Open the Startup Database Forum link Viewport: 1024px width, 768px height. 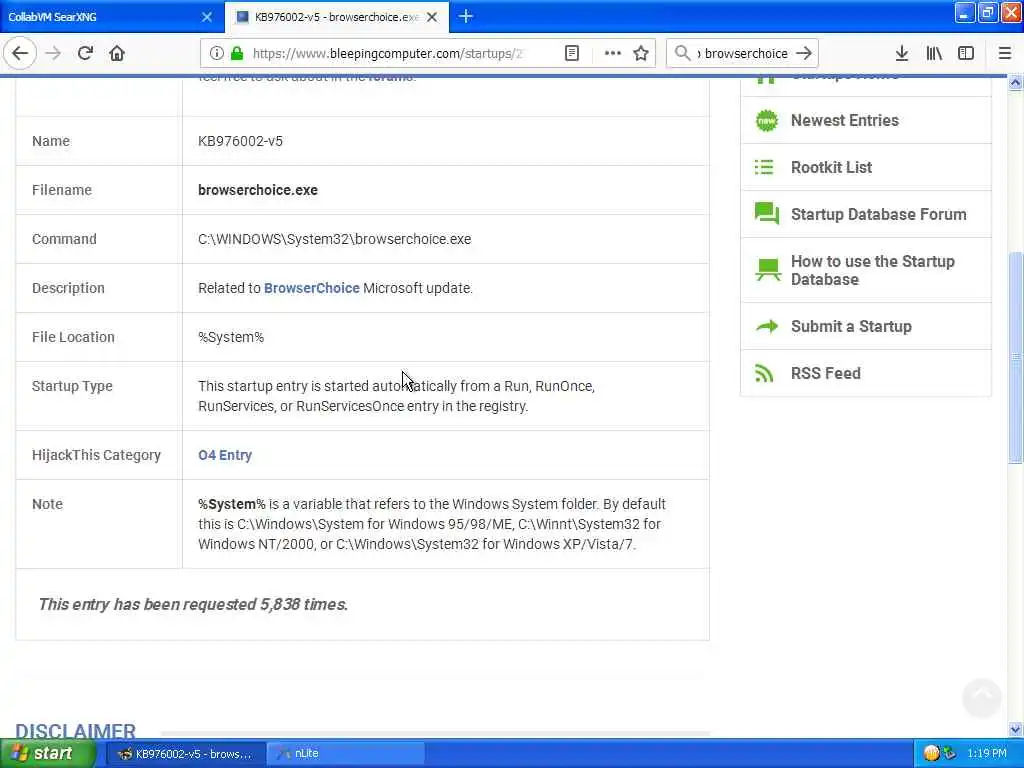pos(878,214)
